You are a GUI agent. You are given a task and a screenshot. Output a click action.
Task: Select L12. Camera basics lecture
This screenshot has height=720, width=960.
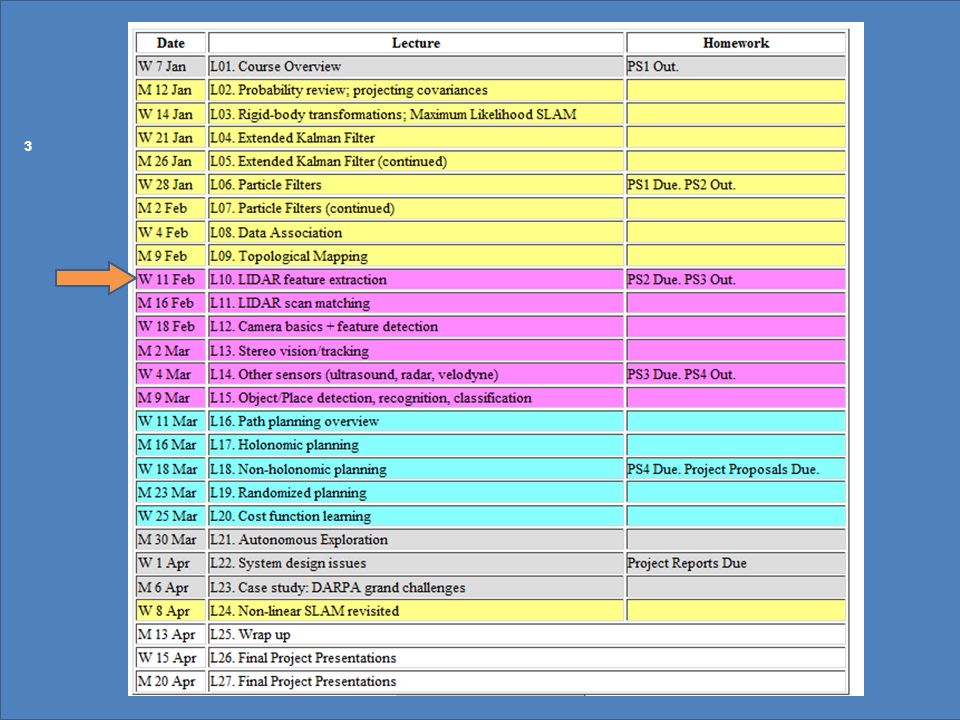(x=416, y=327)
